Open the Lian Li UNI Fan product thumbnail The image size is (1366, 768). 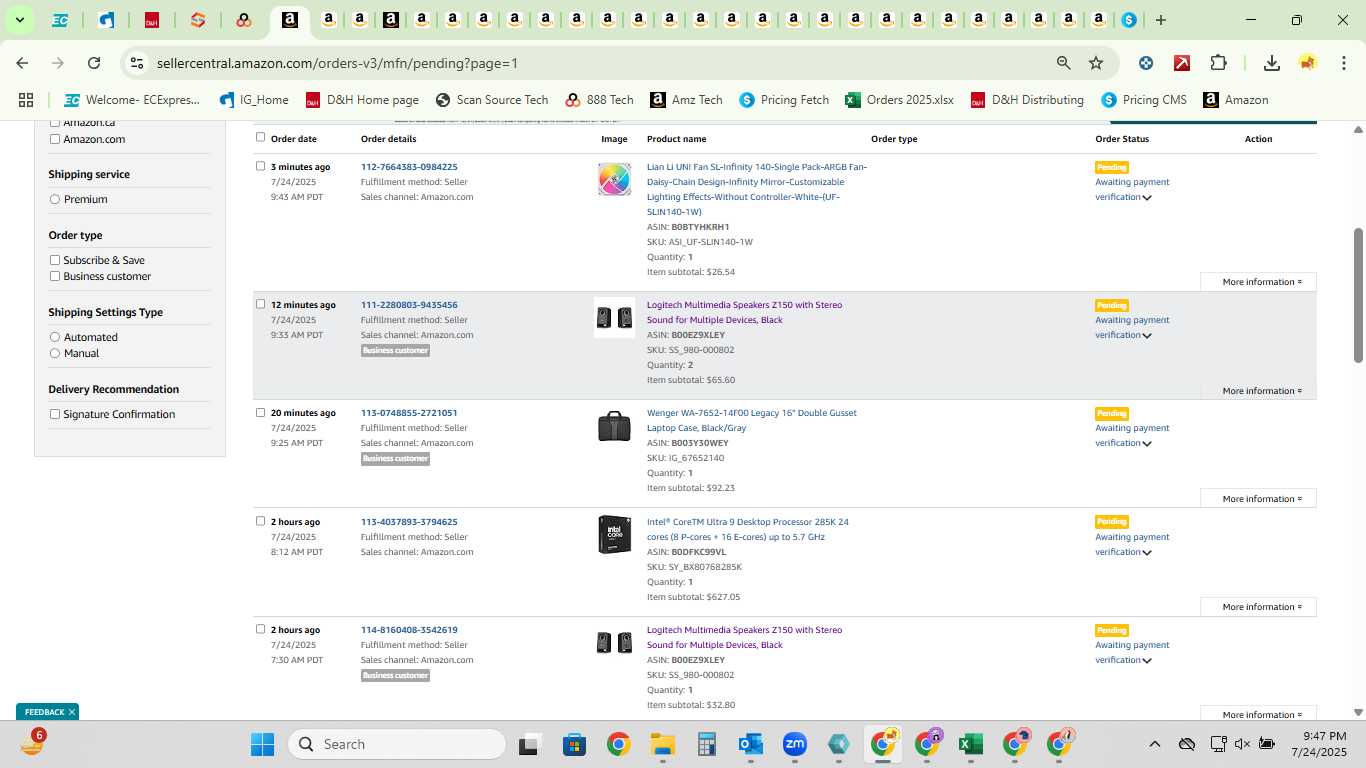pyautogui.click(x=614, y=179)
